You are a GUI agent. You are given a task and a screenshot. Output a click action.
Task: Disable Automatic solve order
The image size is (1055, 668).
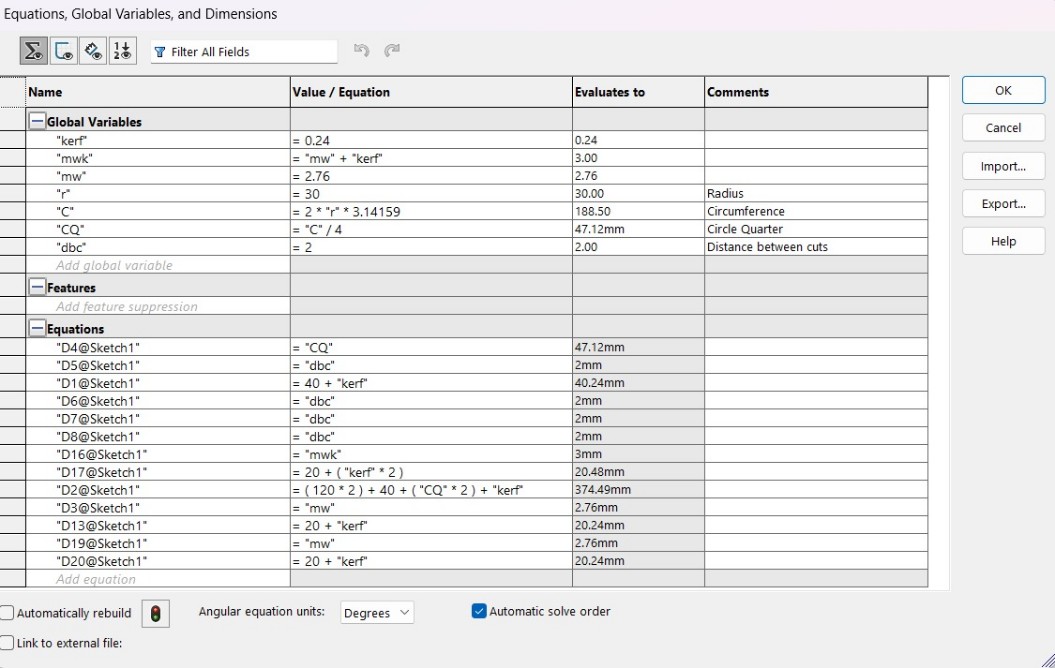(x=478, y=610)
